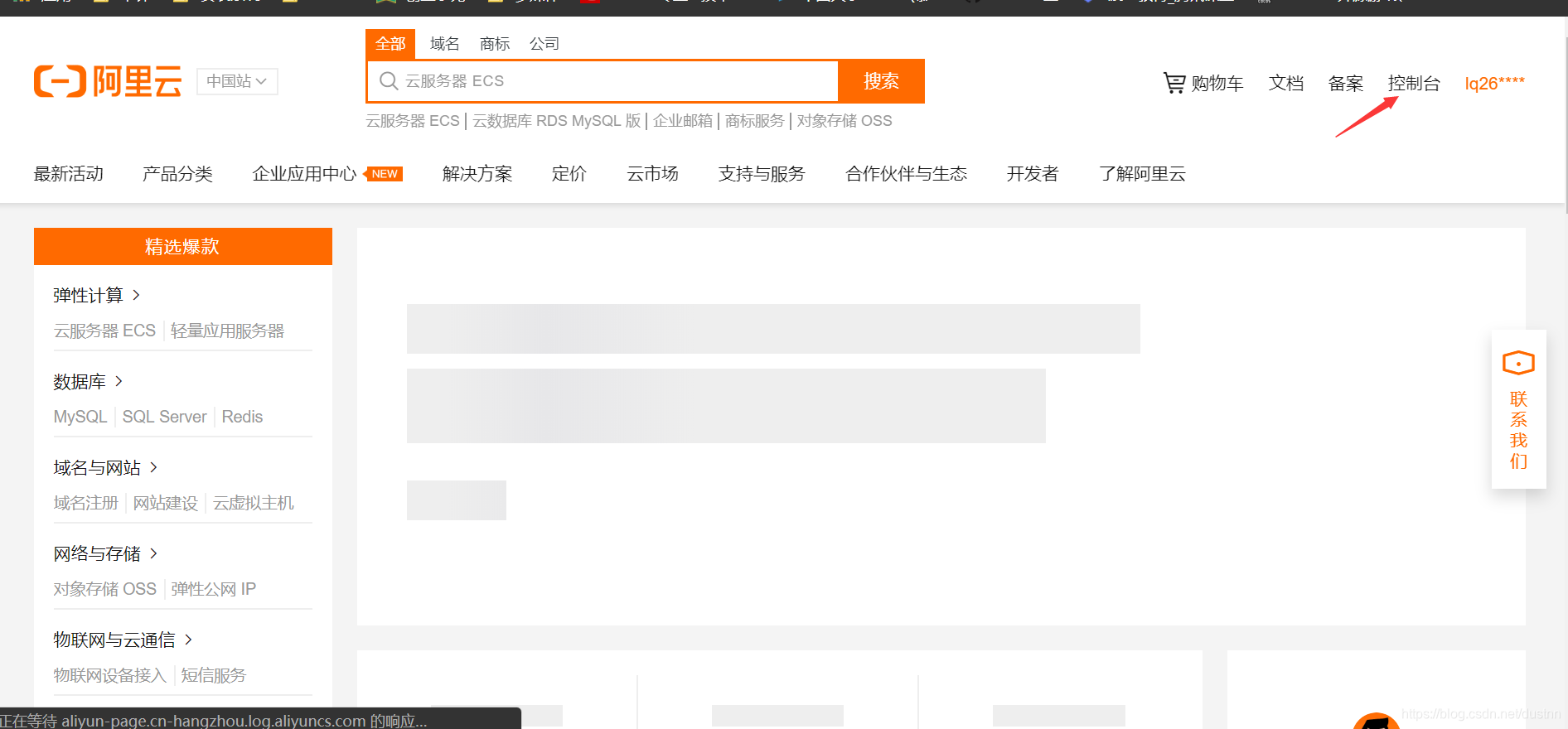Click the 联系我们 floating panel text
Viewport: 1568px width, 729px height.
tap(1518, 430)
